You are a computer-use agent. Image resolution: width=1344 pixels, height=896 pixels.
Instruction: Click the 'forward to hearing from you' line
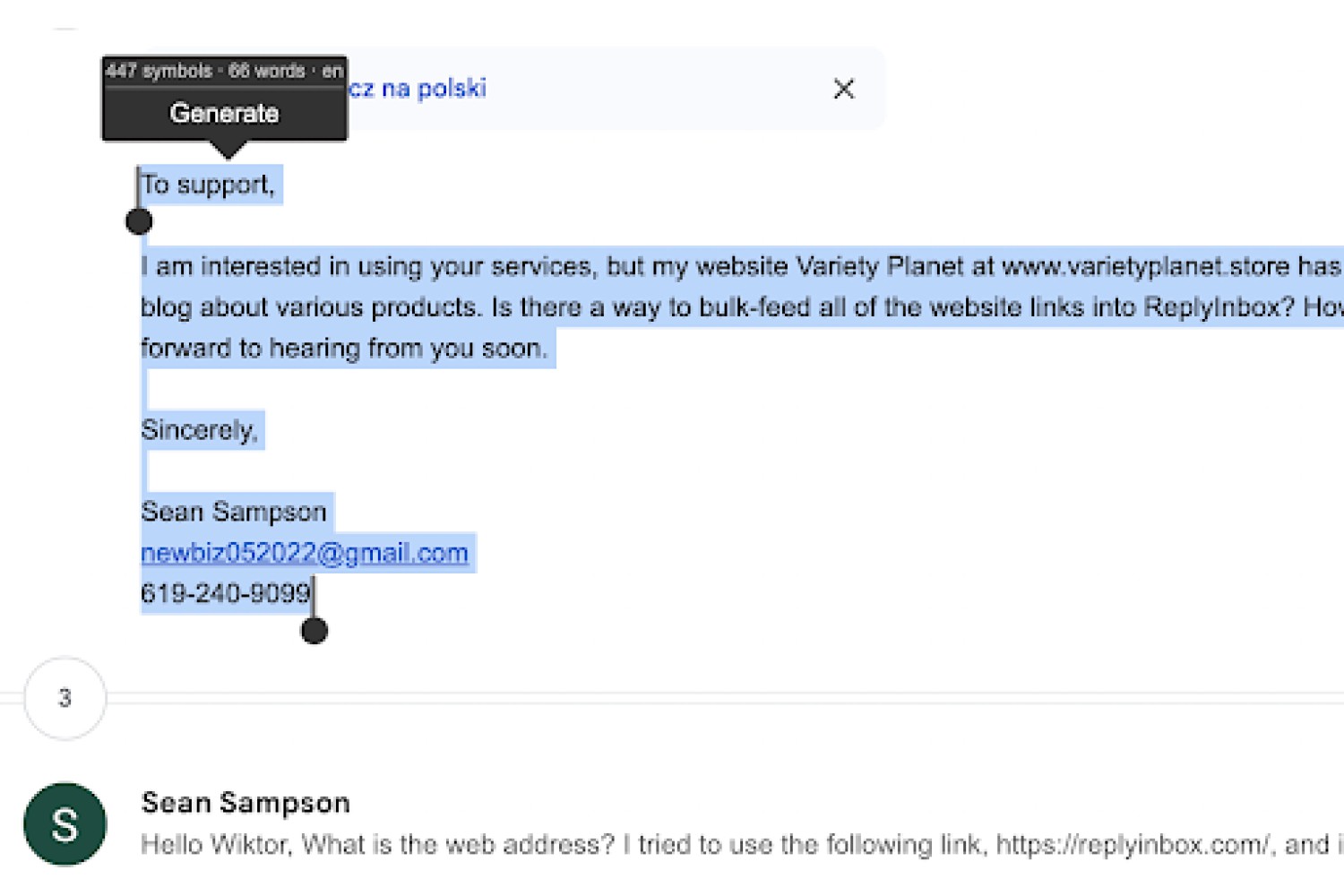pyautogui.click(x=344, y=348)
